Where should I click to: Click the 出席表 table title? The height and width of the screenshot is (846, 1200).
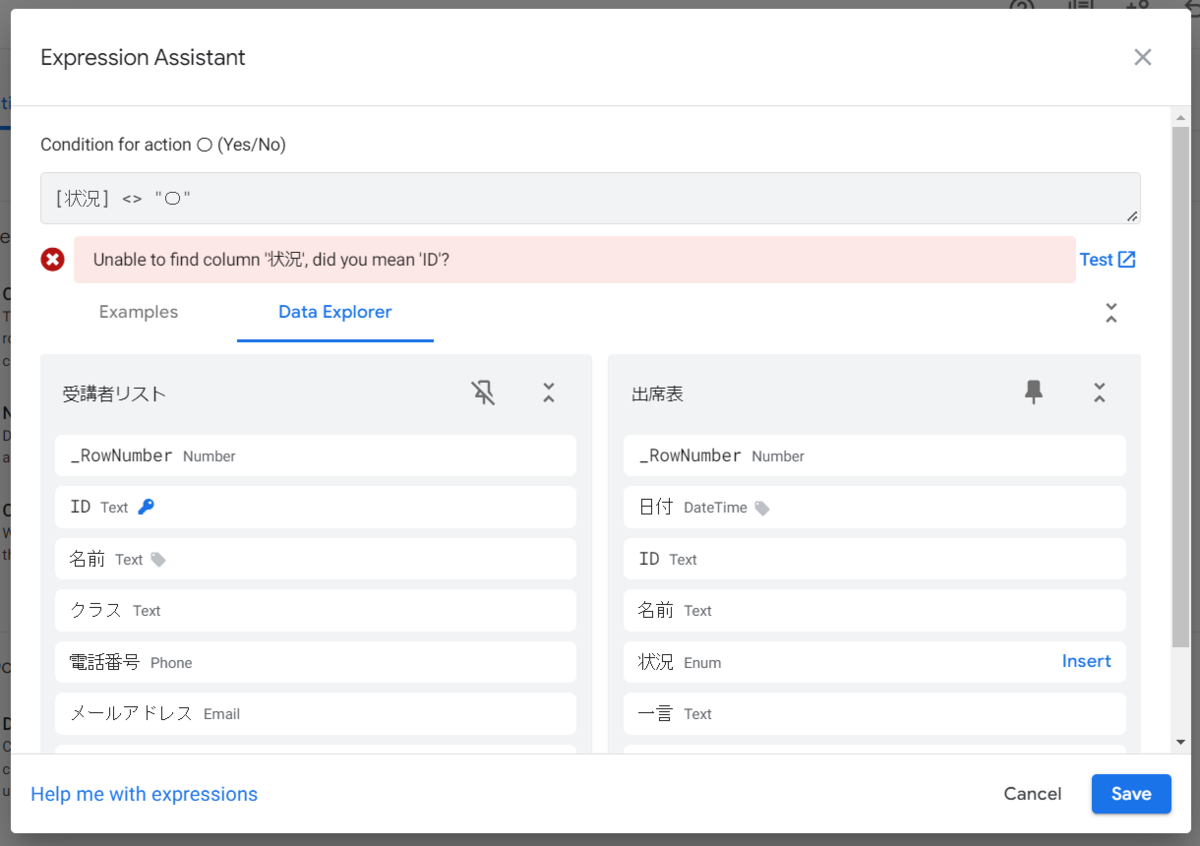pyautogui.click(x=657, y=394)
